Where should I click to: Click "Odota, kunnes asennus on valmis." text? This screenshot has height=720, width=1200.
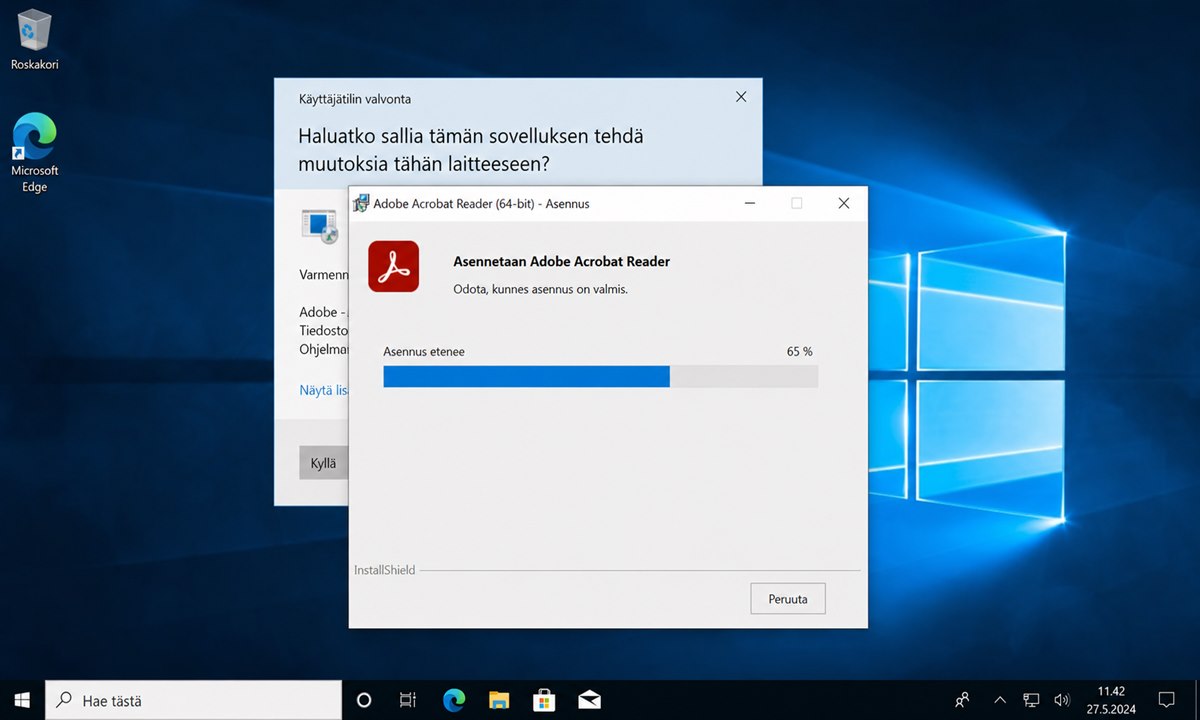pyautogui.click(x=541, y=290)
